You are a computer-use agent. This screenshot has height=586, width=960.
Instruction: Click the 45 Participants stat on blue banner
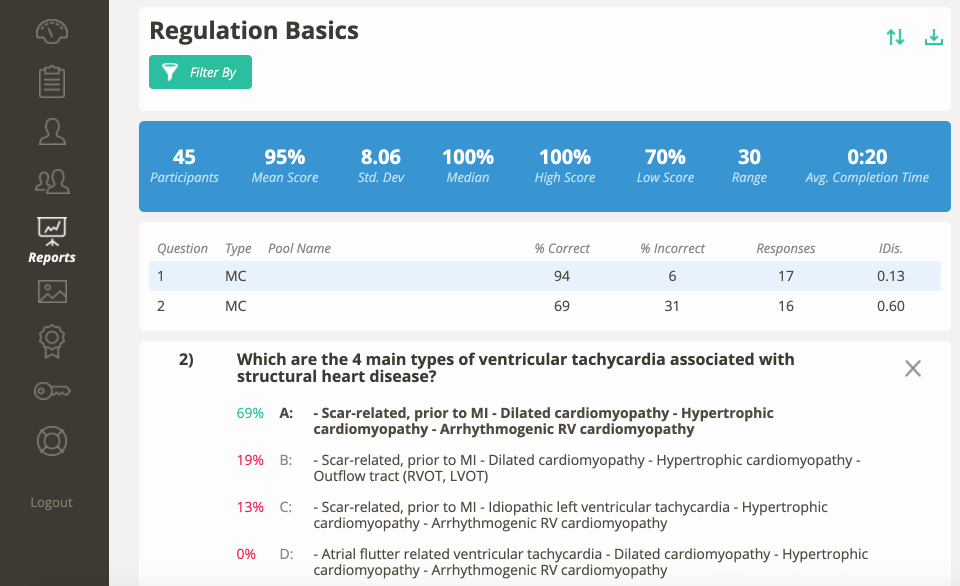[185, 165]
